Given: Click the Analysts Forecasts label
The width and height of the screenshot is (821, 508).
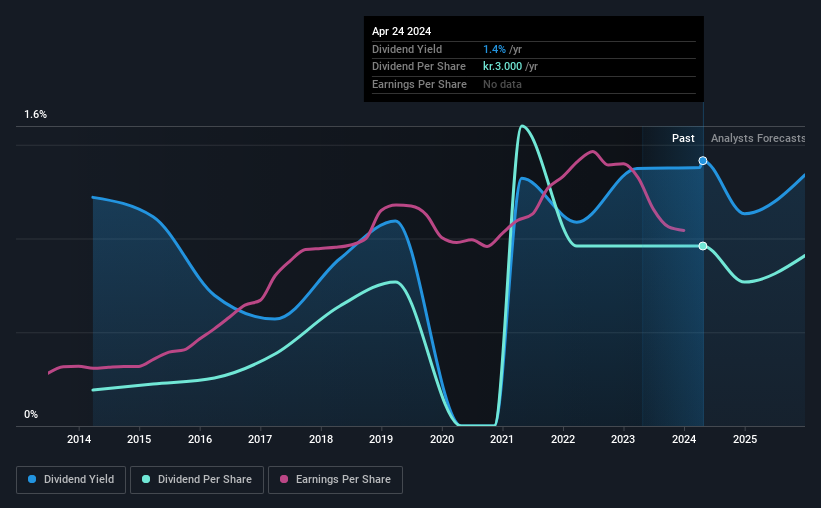Looking at the screenshot, I should coord(758,138).
